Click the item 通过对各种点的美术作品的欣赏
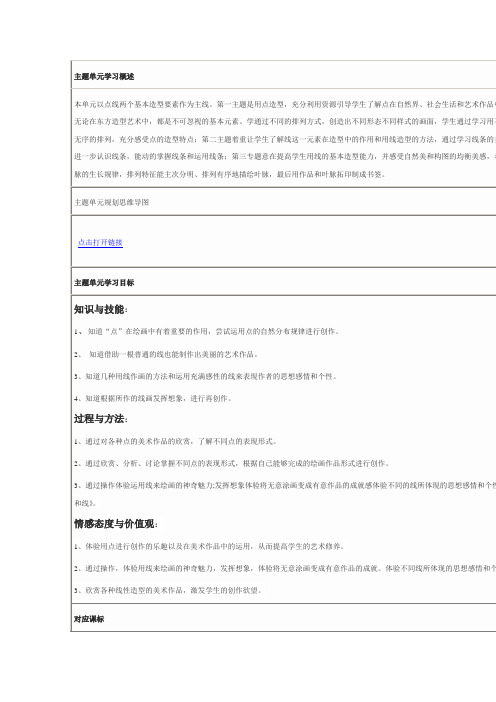The height and width of the screenshot is (702, 496). (x=175, y=441)
